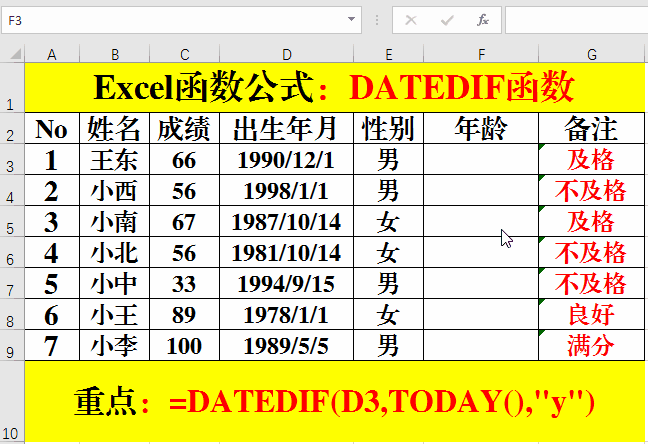Click the birth date cell '1998/1/1'

pos(286,190)
